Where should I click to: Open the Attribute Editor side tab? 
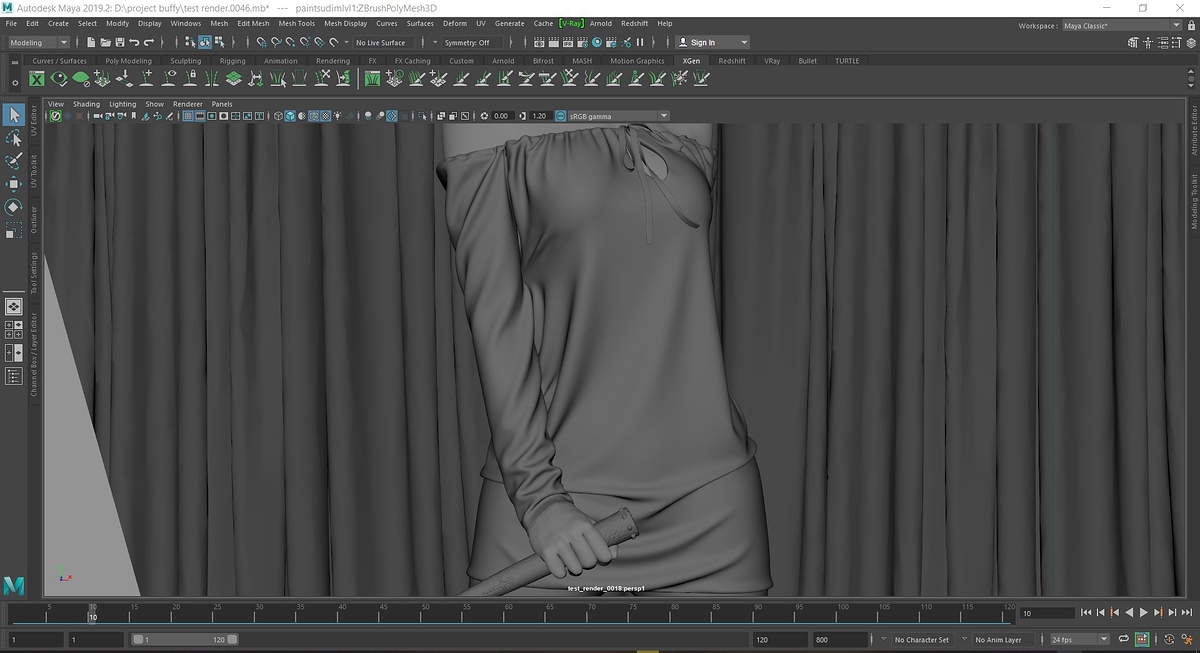[x=1194, y=131]
